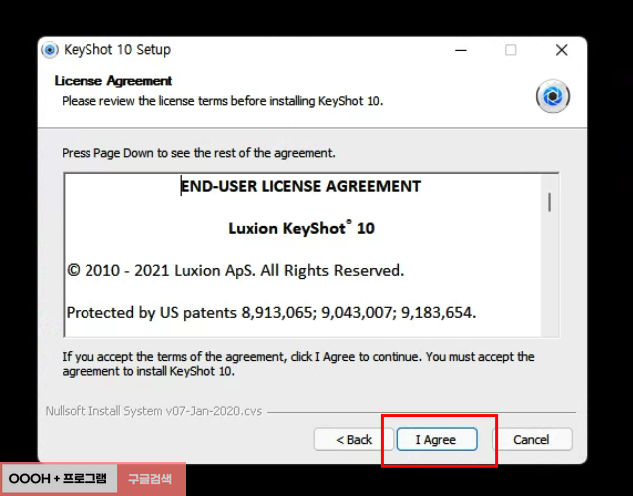Screen dimensions: 633x496
Task: Click the KeyShot logo in the header
Action: [553, 96]
